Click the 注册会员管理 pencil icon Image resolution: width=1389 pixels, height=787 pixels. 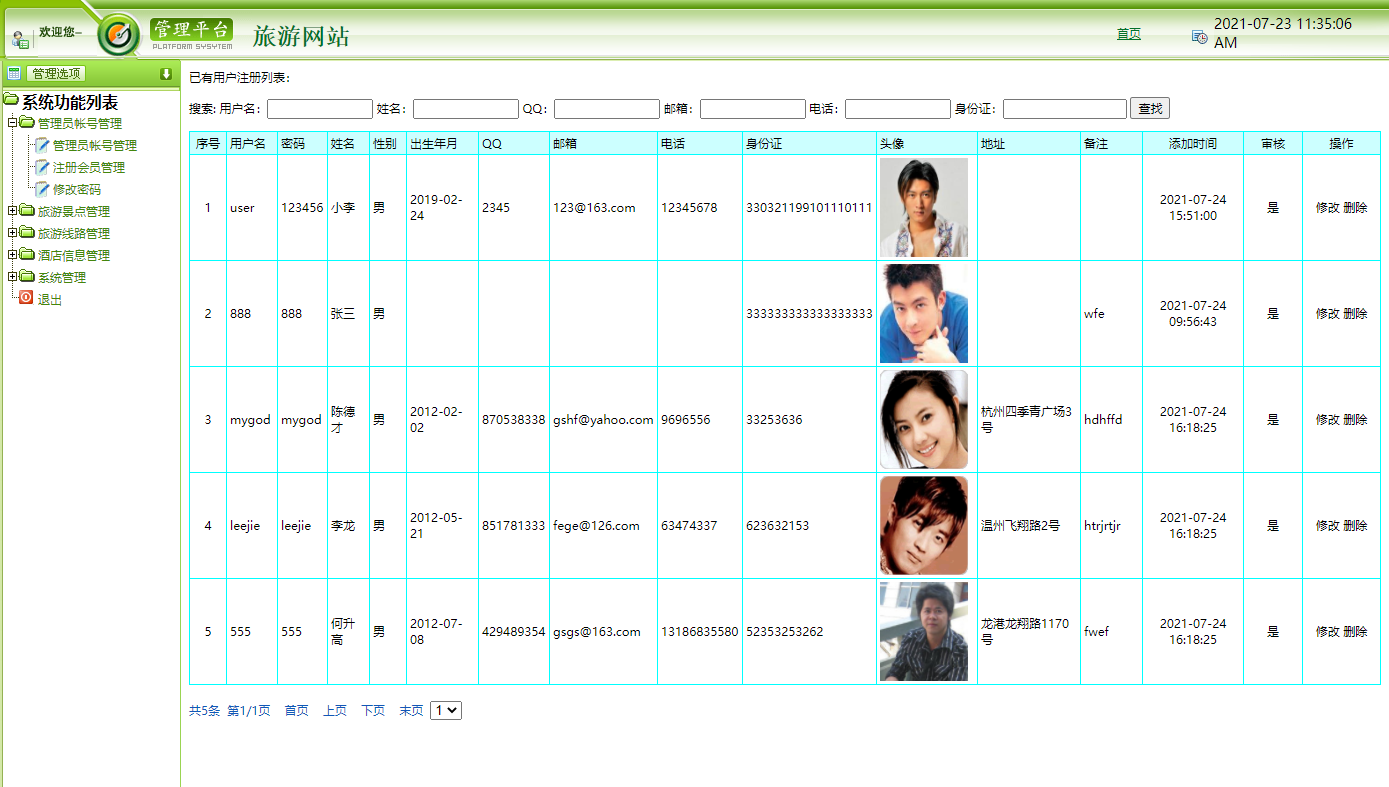pyautogui.click(x=43, y=167)
